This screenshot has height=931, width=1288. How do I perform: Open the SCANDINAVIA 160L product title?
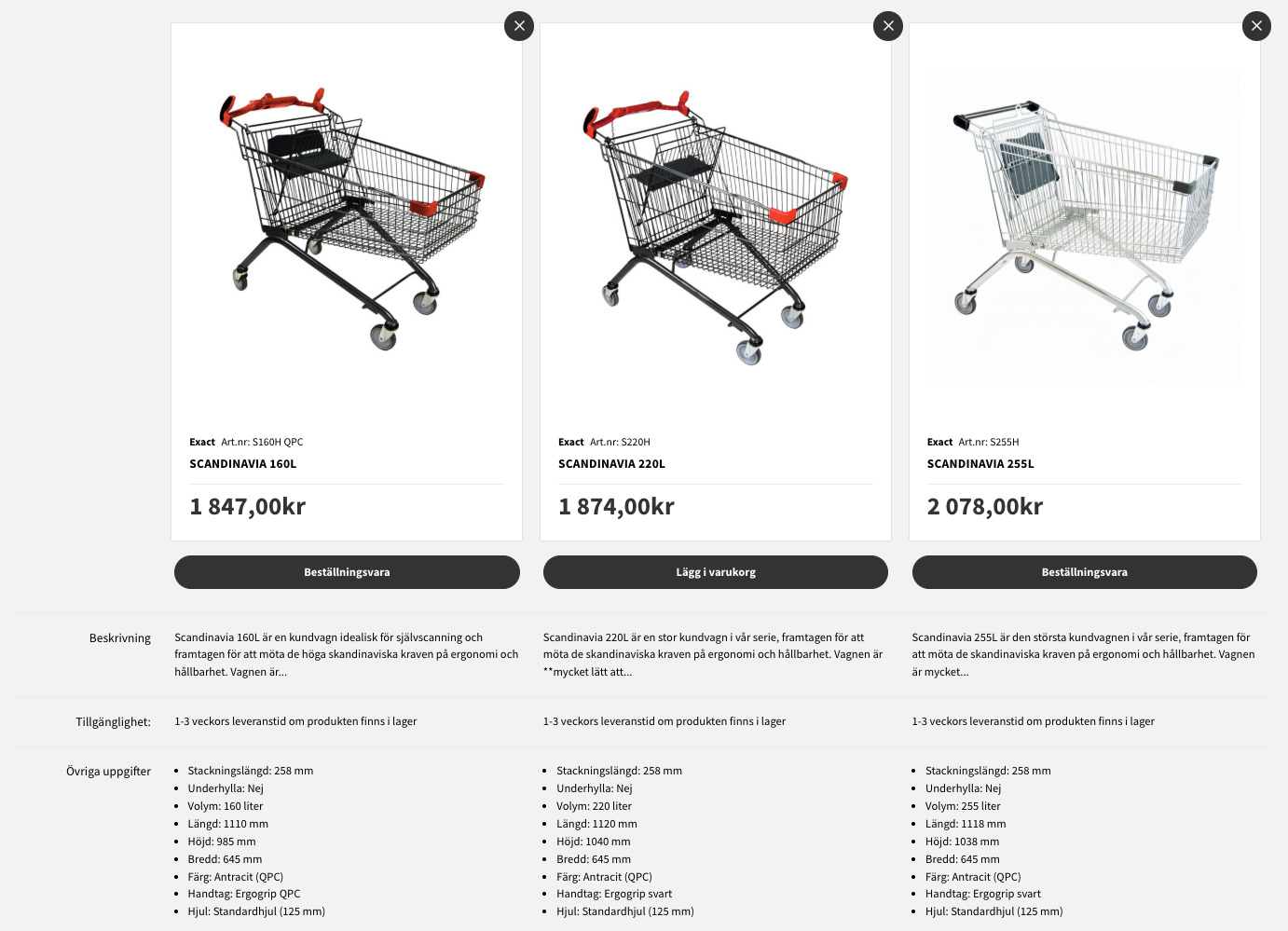coord(243,464)
